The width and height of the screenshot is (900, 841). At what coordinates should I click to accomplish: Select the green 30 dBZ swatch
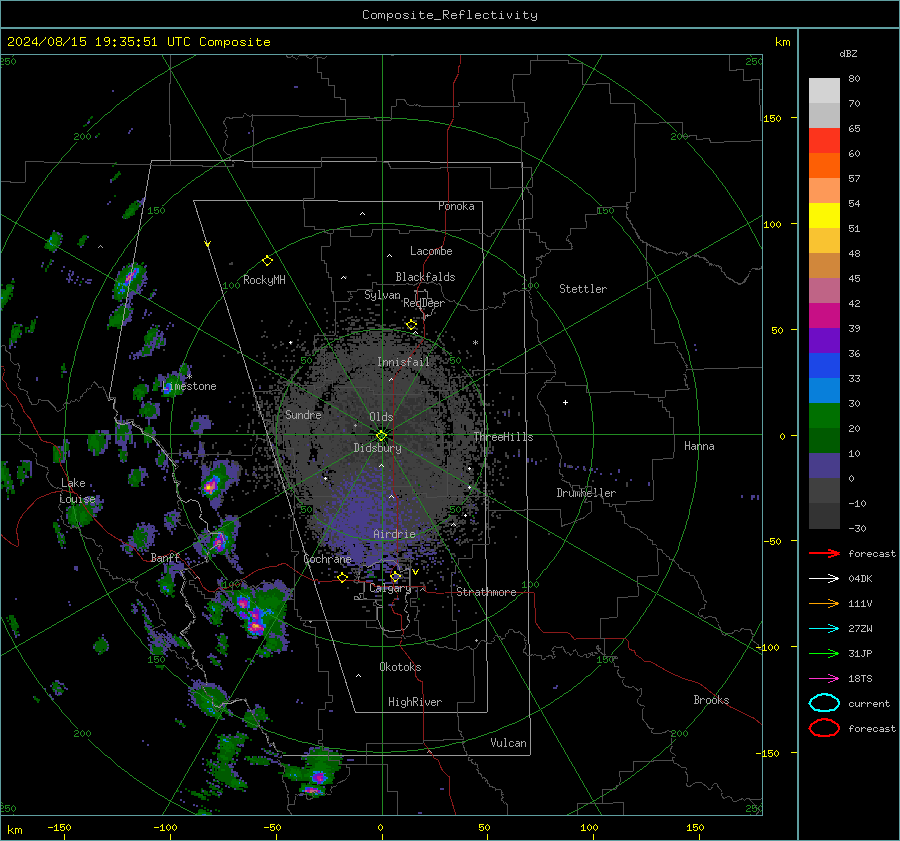tap(824, 415)
